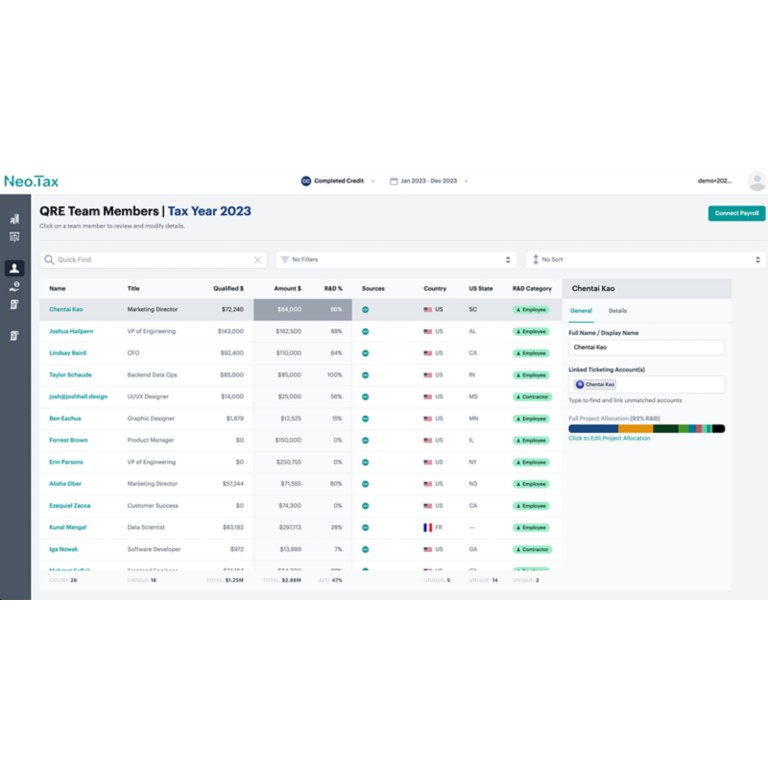Click the CC badge beside Completed Credit
This screenshot has width=768, height=768.
(x=306, y=181)
